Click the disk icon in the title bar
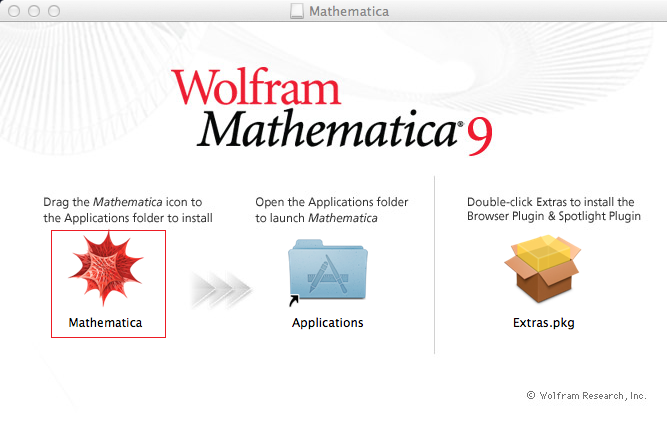Image resolution: width=667 pixels, height=421 pixels. (x=297, y=11)
